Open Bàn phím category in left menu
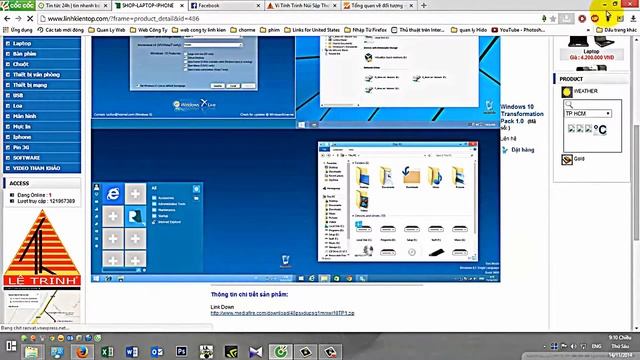Viewport: 640px width, 360px height. coord(42,54)
